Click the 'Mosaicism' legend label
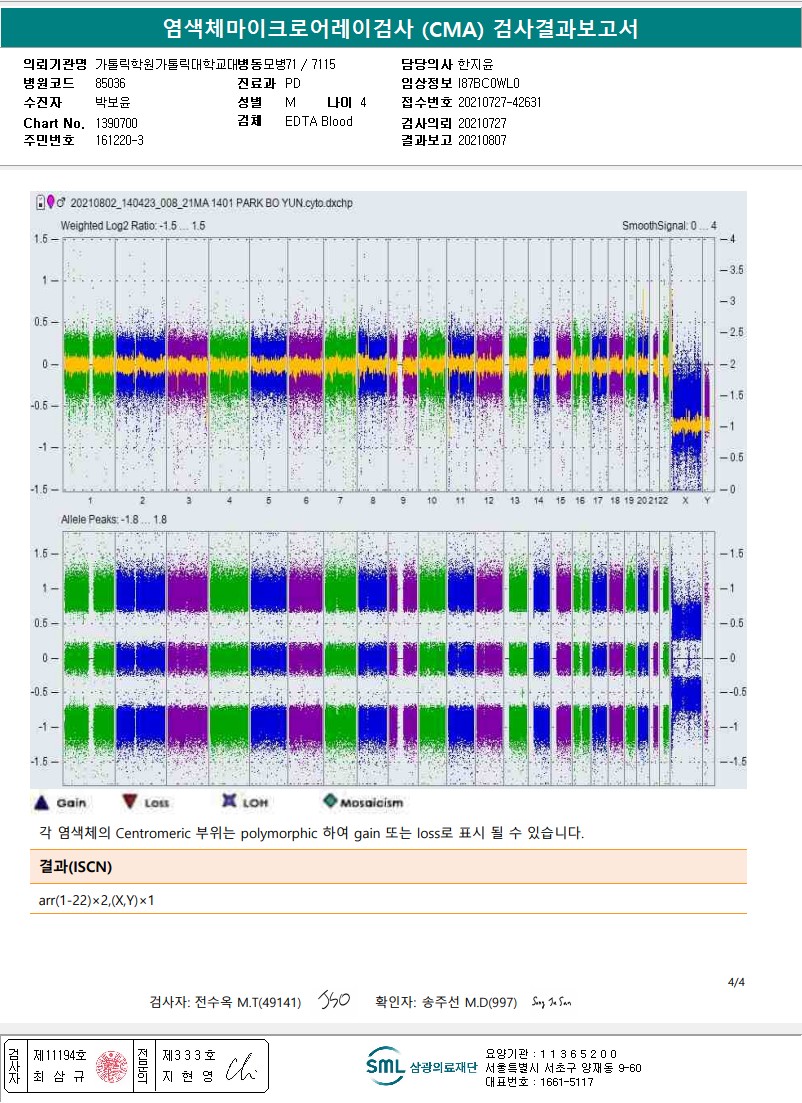The height and width of the screenshot is (1103, 802). pos(371,803)
